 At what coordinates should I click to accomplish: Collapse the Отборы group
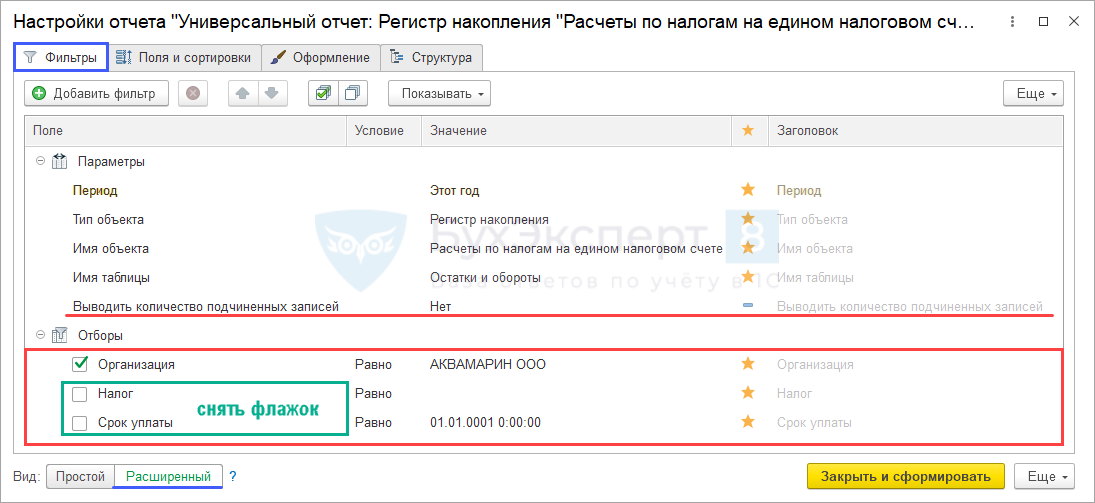point(40,336)
